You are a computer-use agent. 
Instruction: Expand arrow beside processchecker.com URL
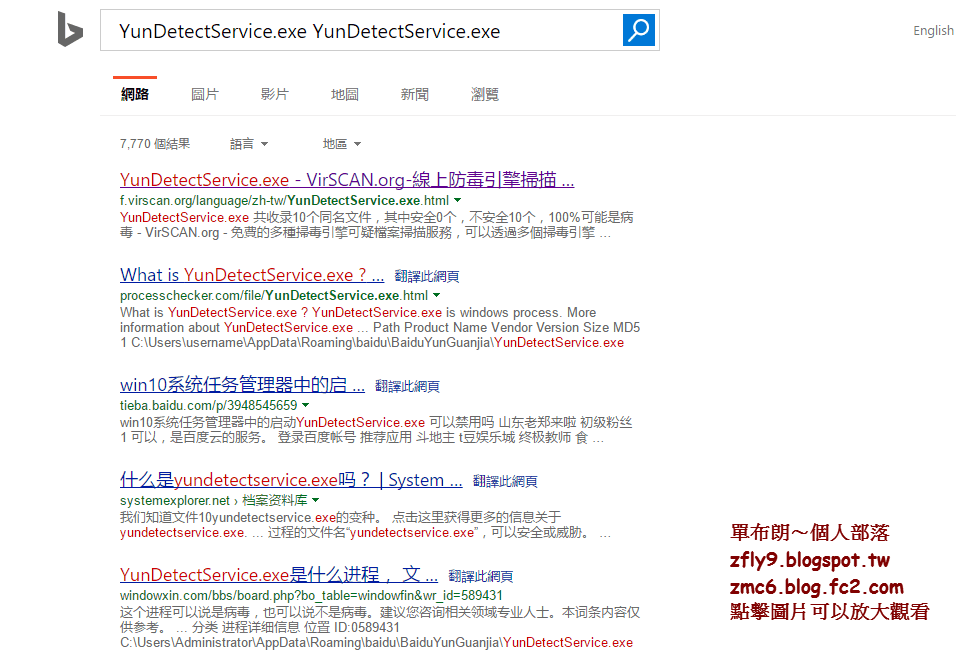tap(437, 295)
